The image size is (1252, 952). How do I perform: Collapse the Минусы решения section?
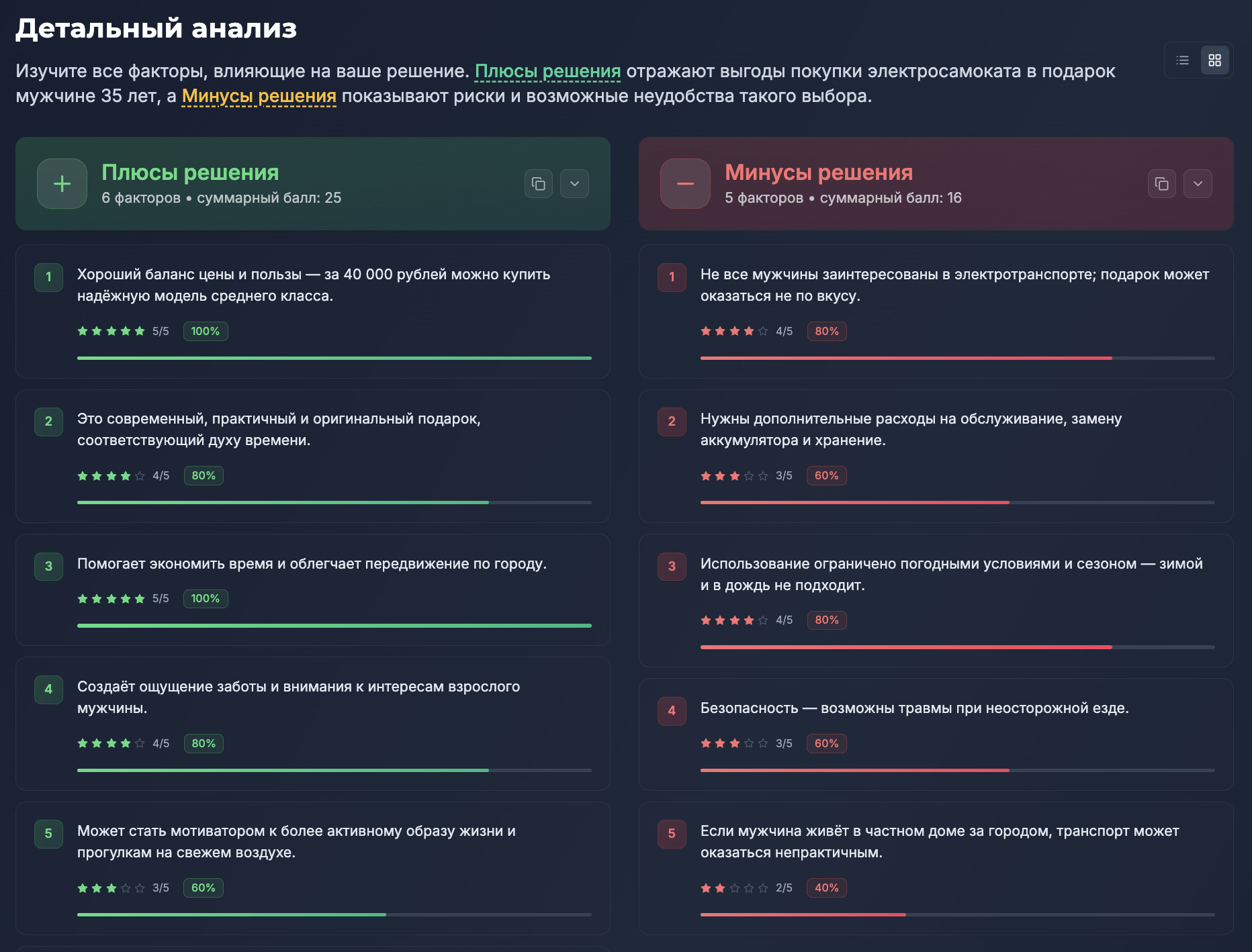coord(1198,184)
